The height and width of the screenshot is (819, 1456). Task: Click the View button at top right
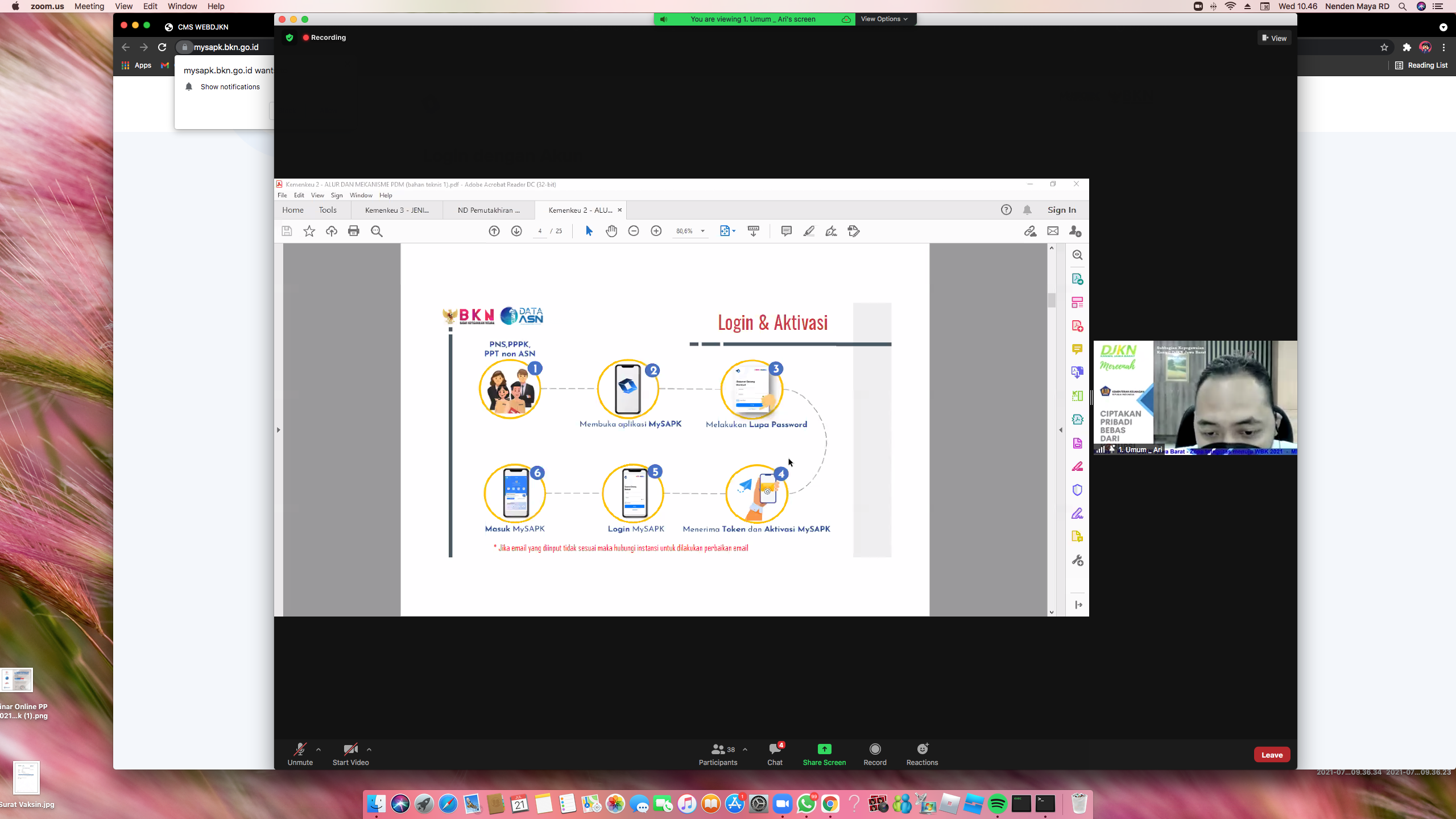tap(1274, 38)
